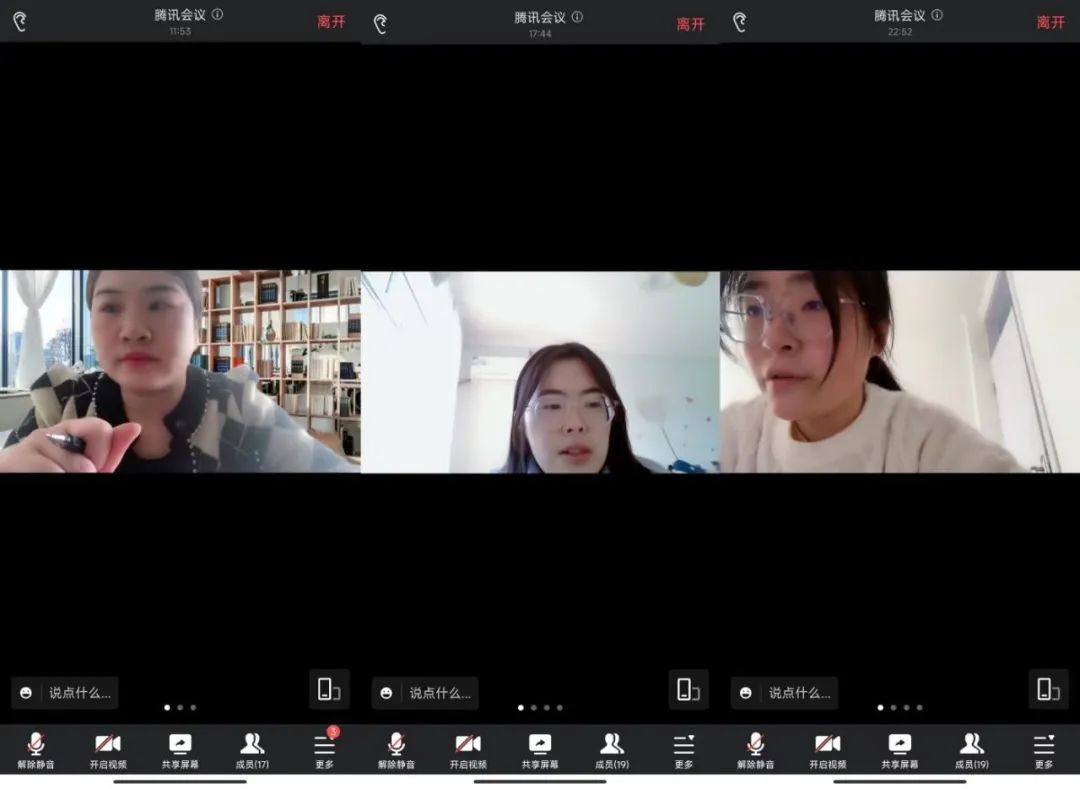This screenshot has width=1080, height=789.
Task: Click the ear audio icon in 11:53 meeting
Action: pyautogui.click(x=20, y=22)
